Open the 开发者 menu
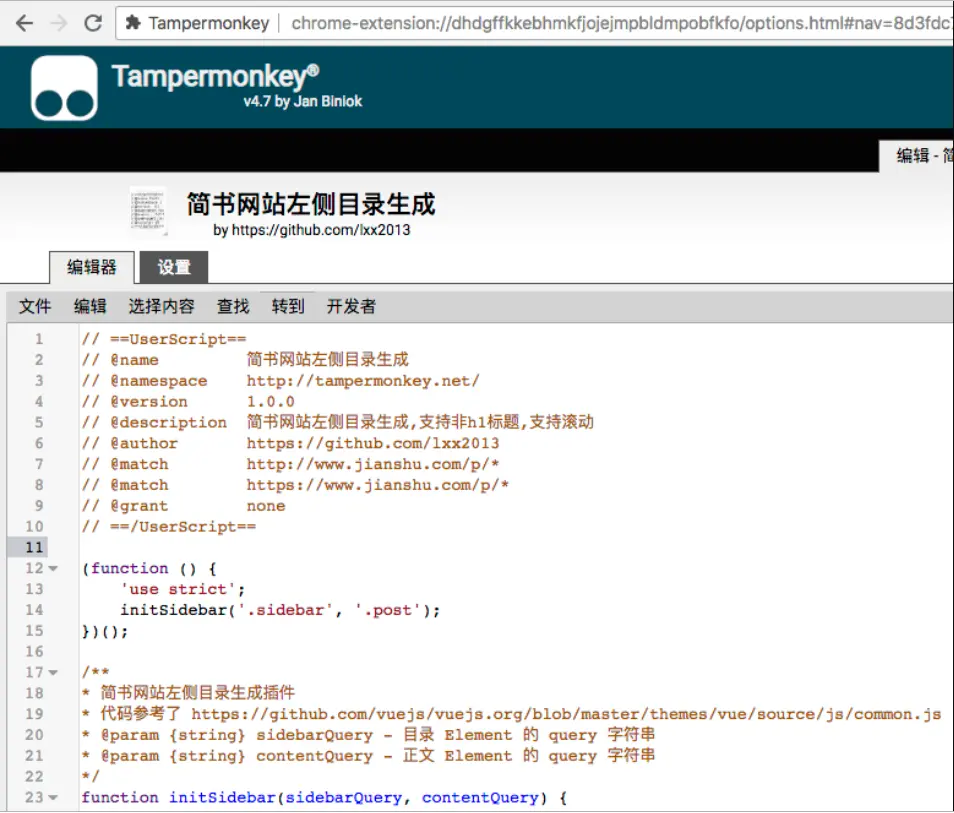The image size is (954, 813). pyautogui.click(x=351, y=306)
